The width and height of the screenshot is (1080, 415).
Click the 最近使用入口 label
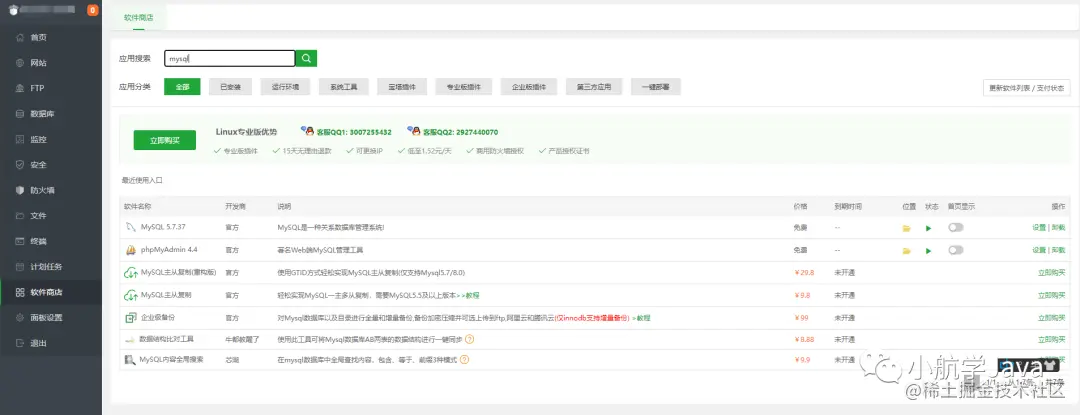142,180
